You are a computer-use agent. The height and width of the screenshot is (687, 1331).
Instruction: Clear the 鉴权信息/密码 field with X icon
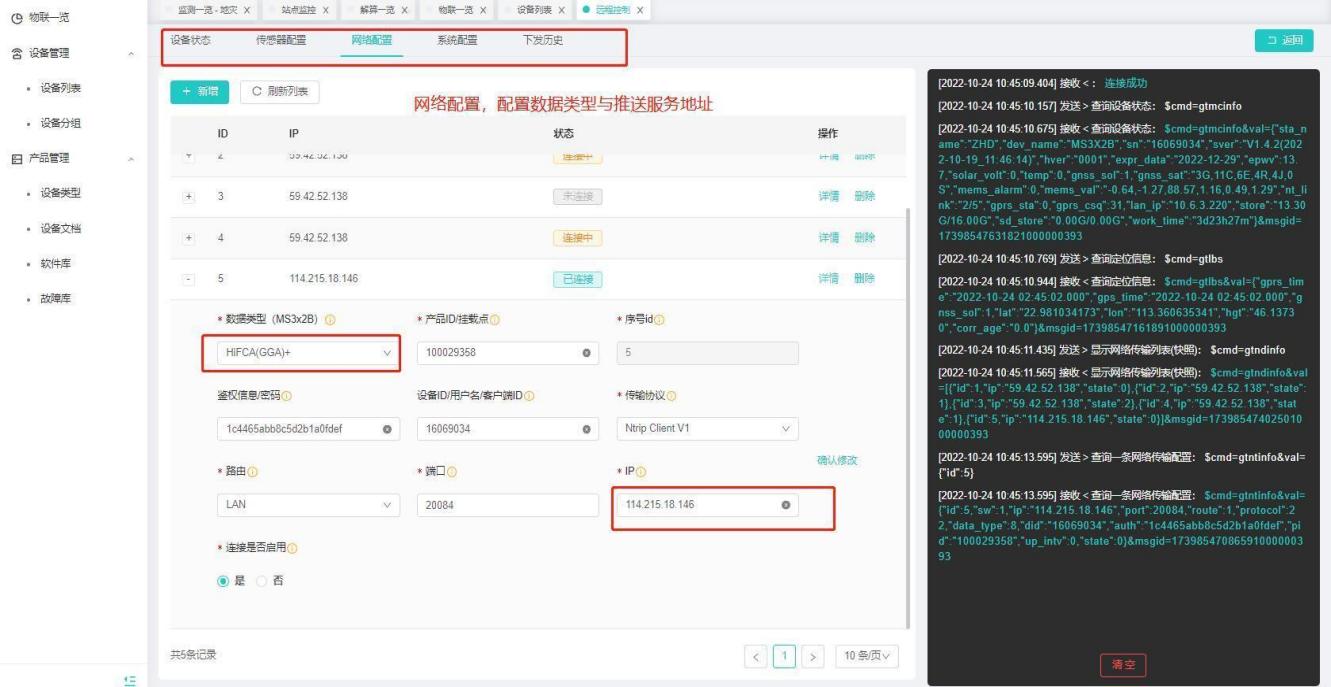pos(387,429)
